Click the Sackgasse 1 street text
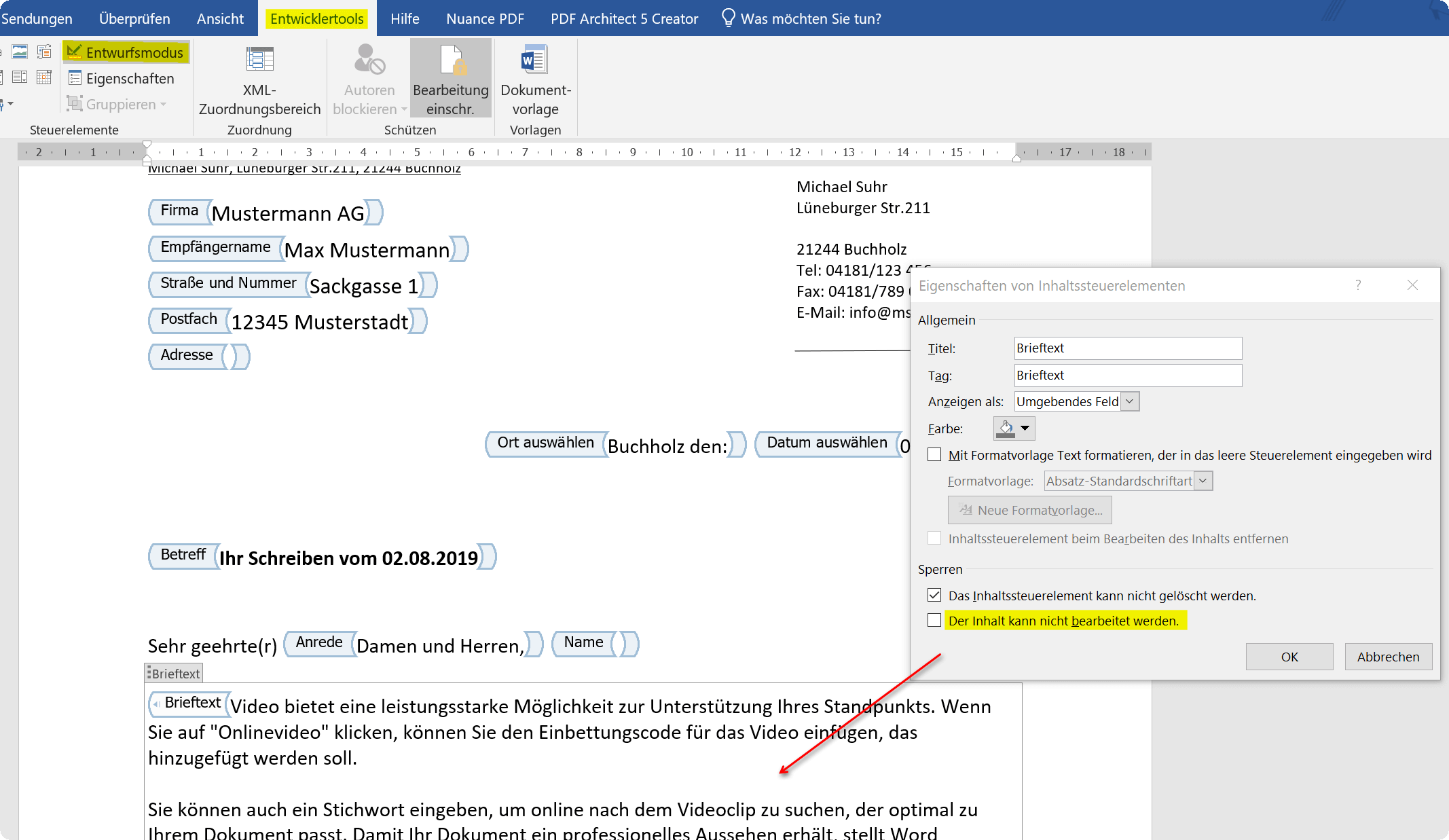Image resolution: width=1449 pixels, height=840 pixels. tap(364, 286)
